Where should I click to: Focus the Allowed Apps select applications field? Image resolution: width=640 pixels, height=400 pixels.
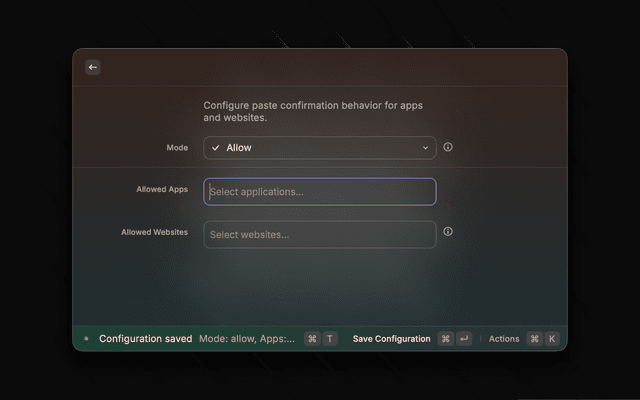(x=319, y=191)
